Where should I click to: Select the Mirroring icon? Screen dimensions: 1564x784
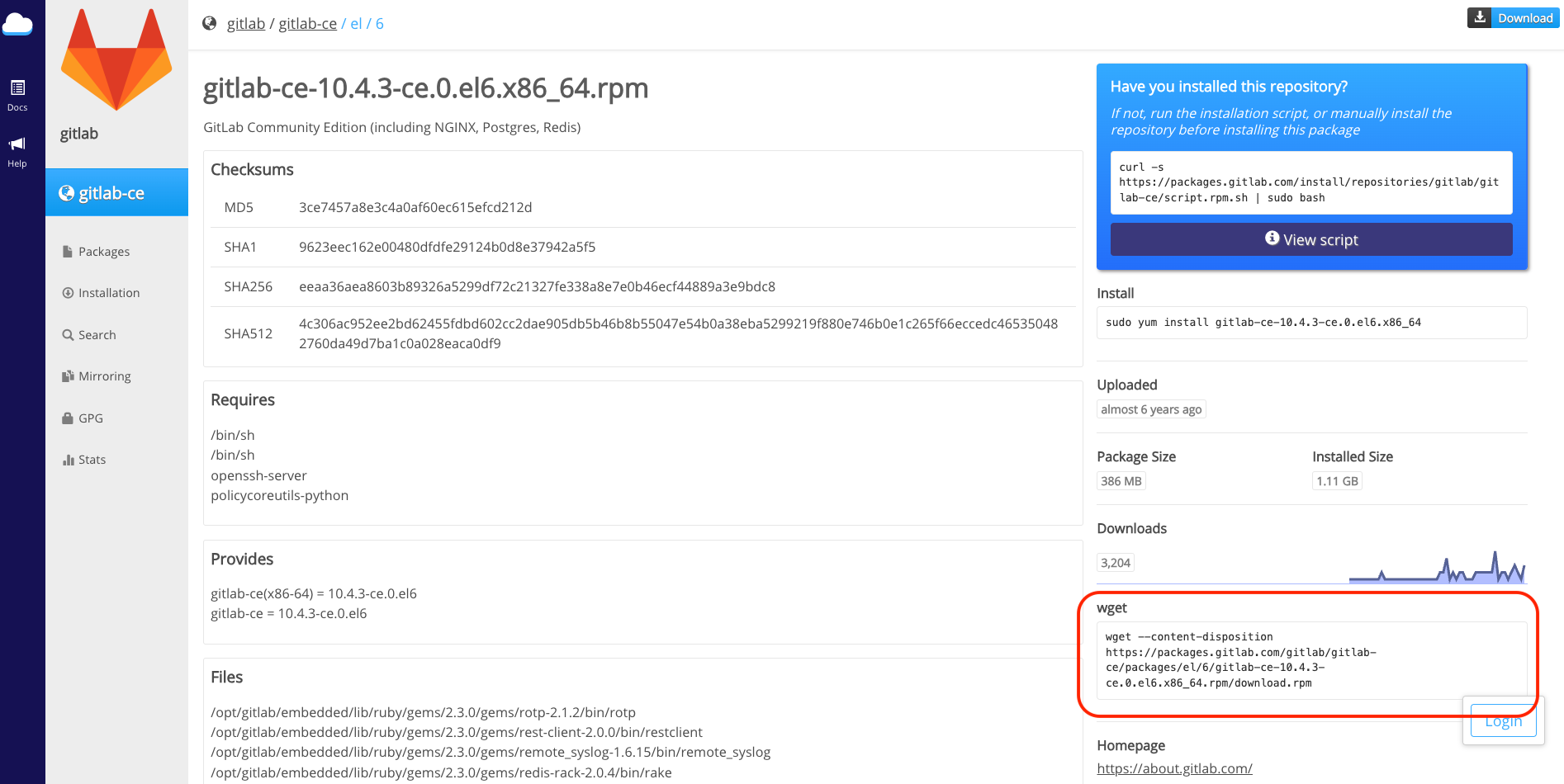[69, 375]
